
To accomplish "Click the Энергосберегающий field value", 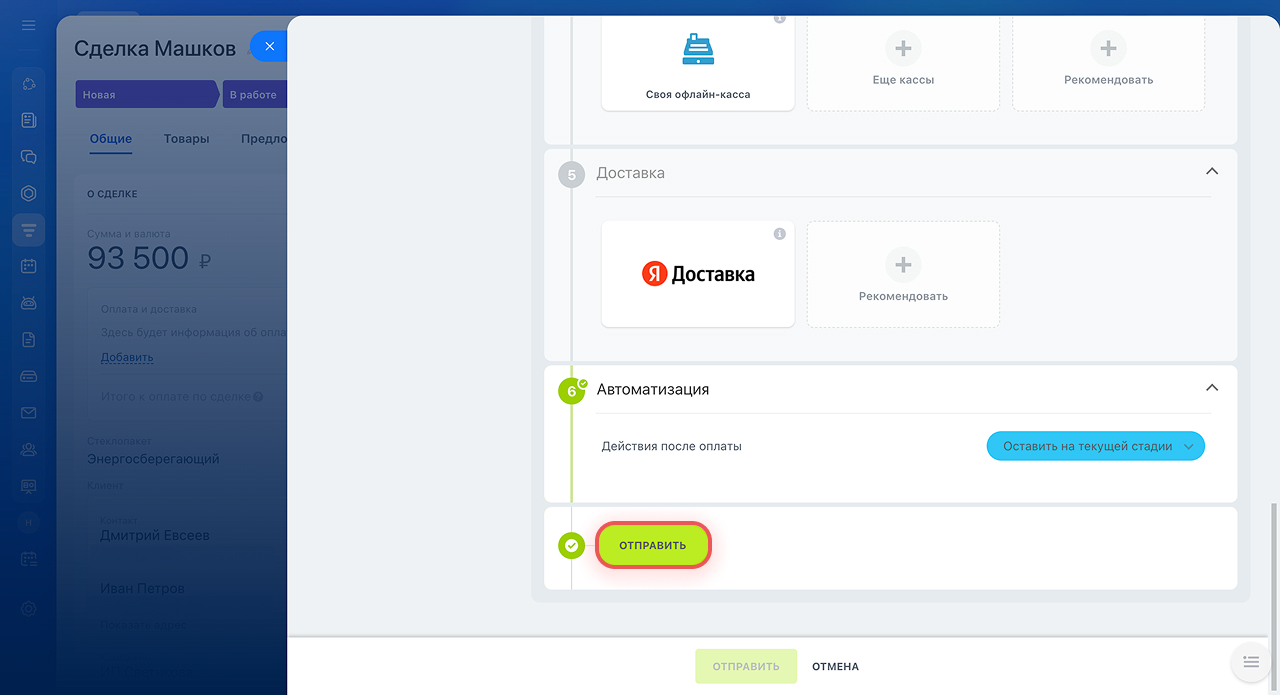I will coord(153,459).
